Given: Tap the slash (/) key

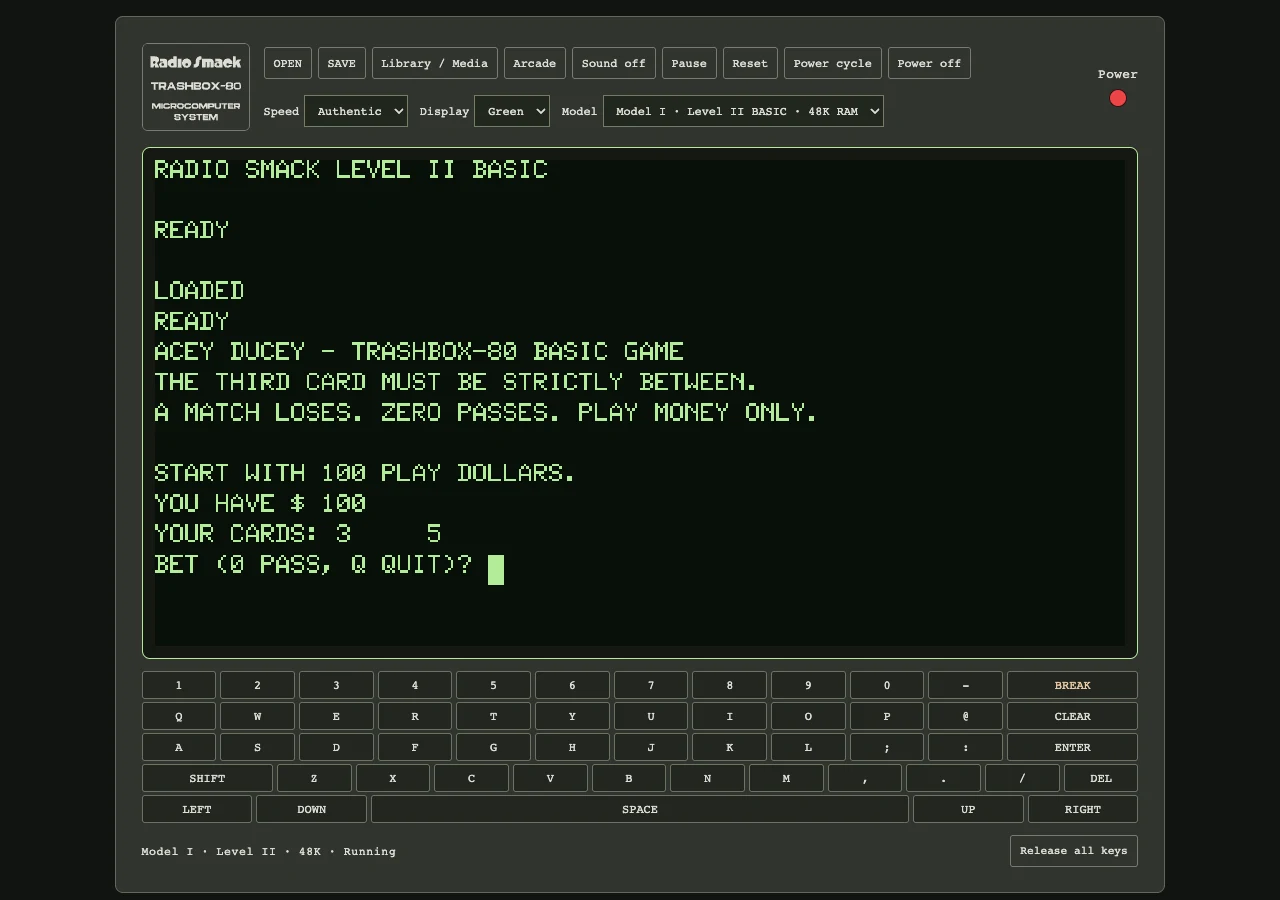Looking at the screenshot, I should (x=1022, y=778).
